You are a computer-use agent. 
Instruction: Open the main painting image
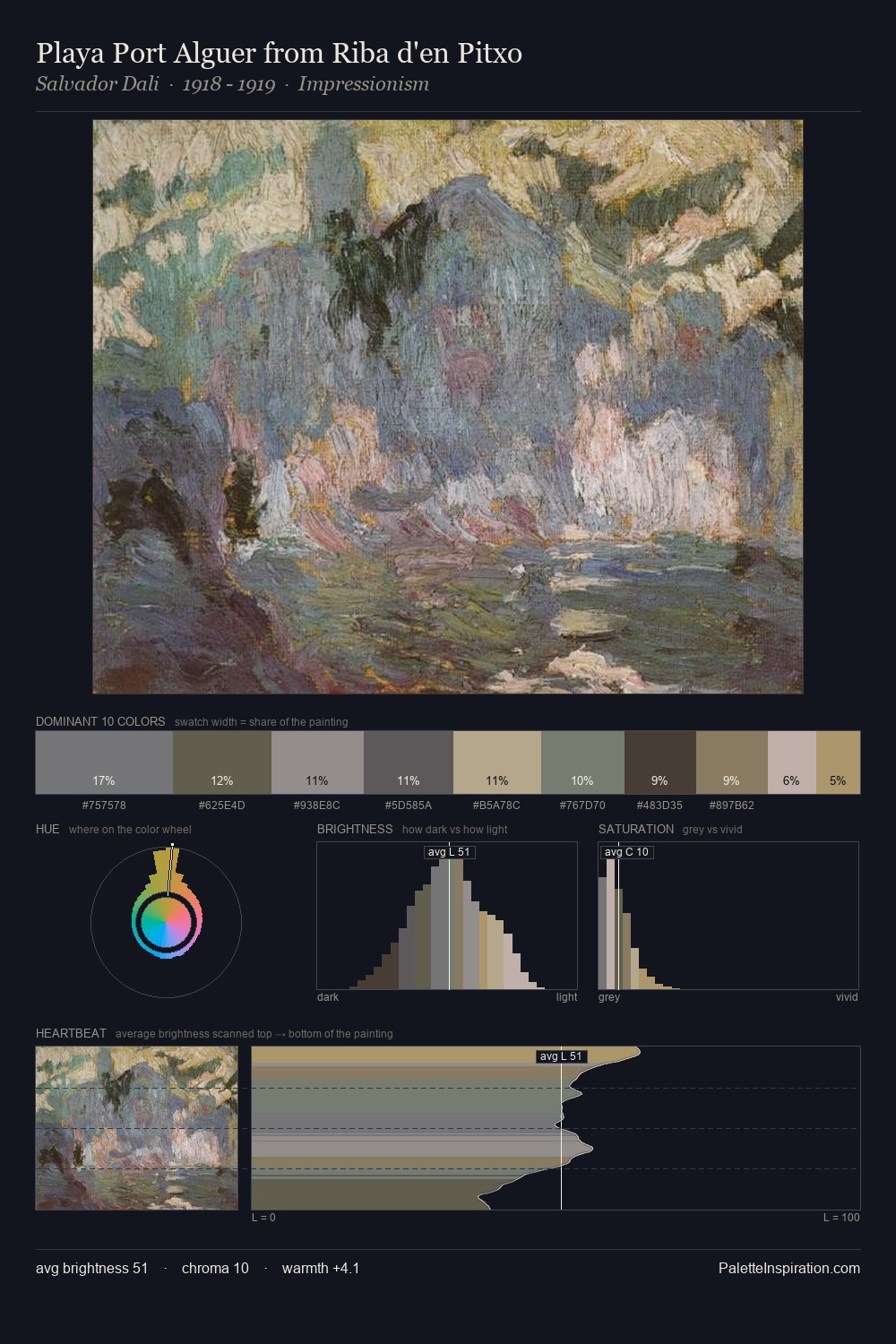coord(448,407)
